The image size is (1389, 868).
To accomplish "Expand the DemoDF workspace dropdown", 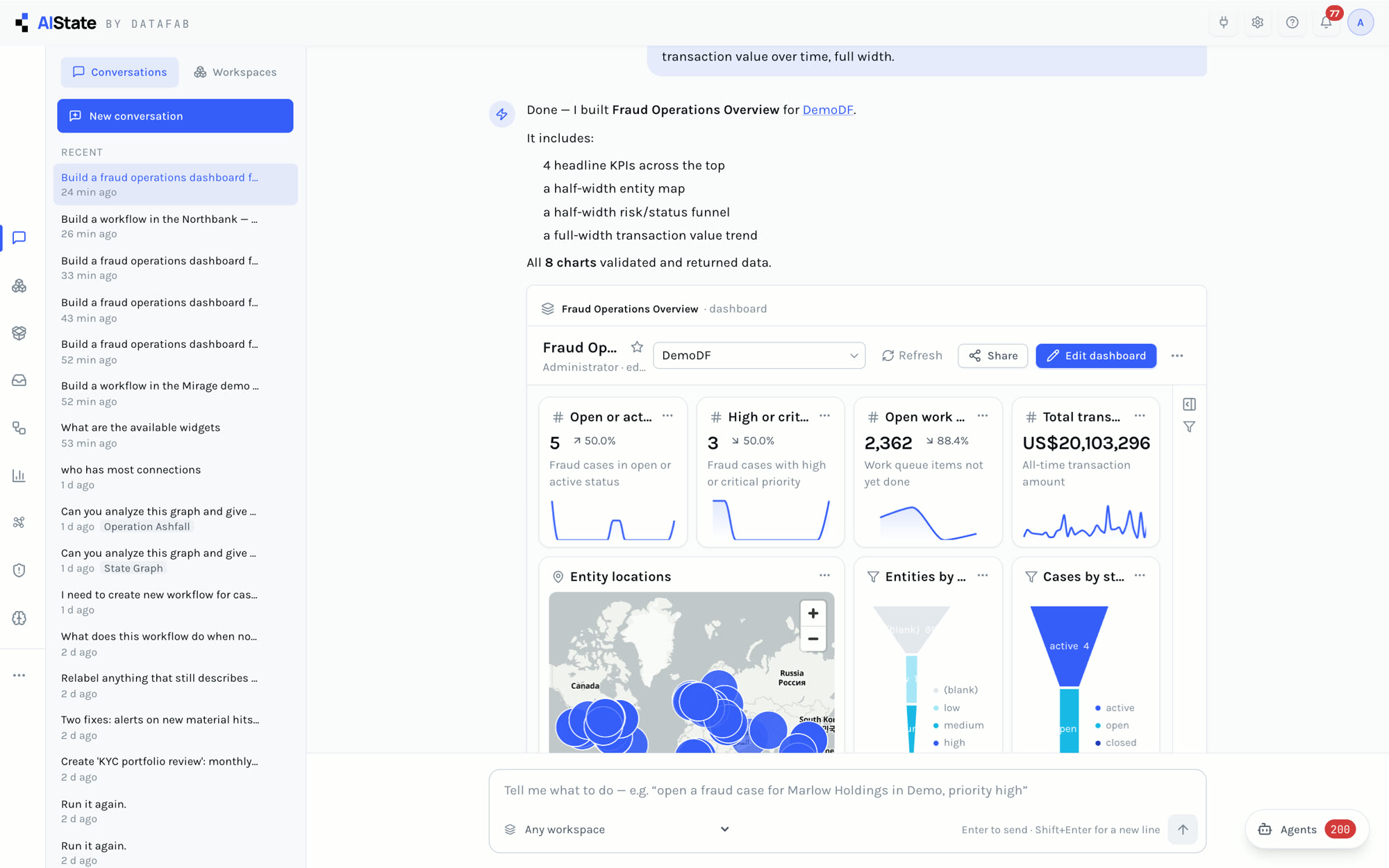I will [759, 356].
